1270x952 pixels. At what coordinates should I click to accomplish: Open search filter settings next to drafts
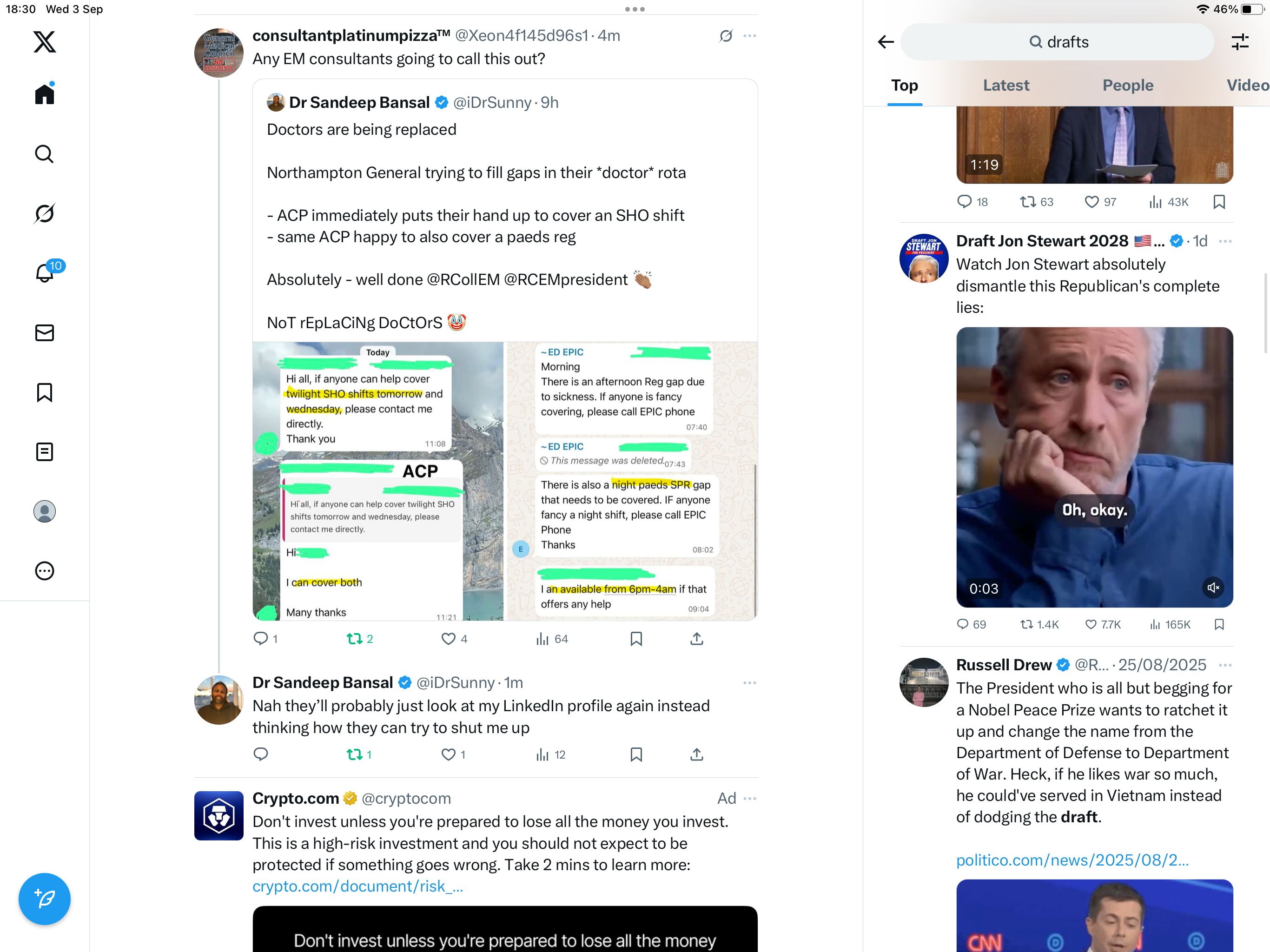coord(1240,42)
